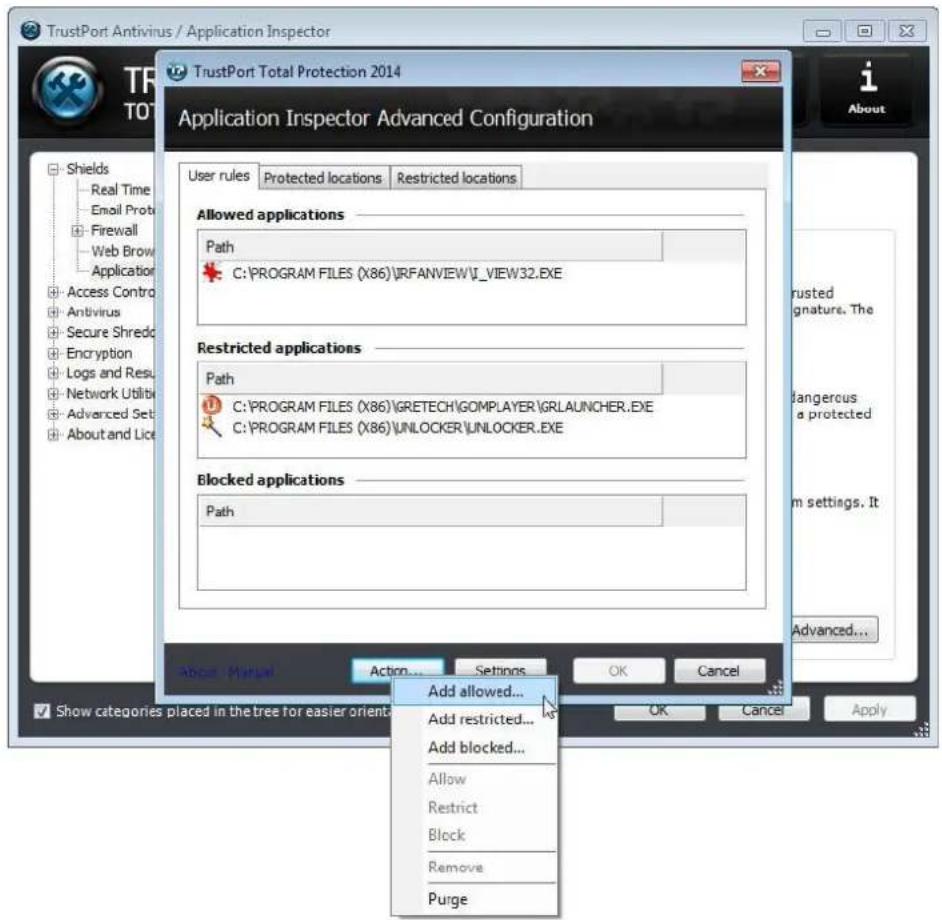
Task: Click the Unlocker wand icon in Restricted list
Action: pyautogui.click(x=211, y=427)
